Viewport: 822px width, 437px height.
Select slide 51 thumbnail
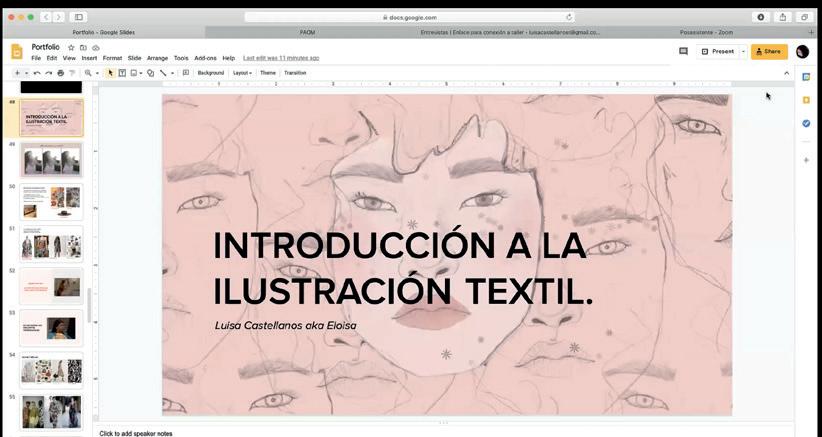pos(51,244)
